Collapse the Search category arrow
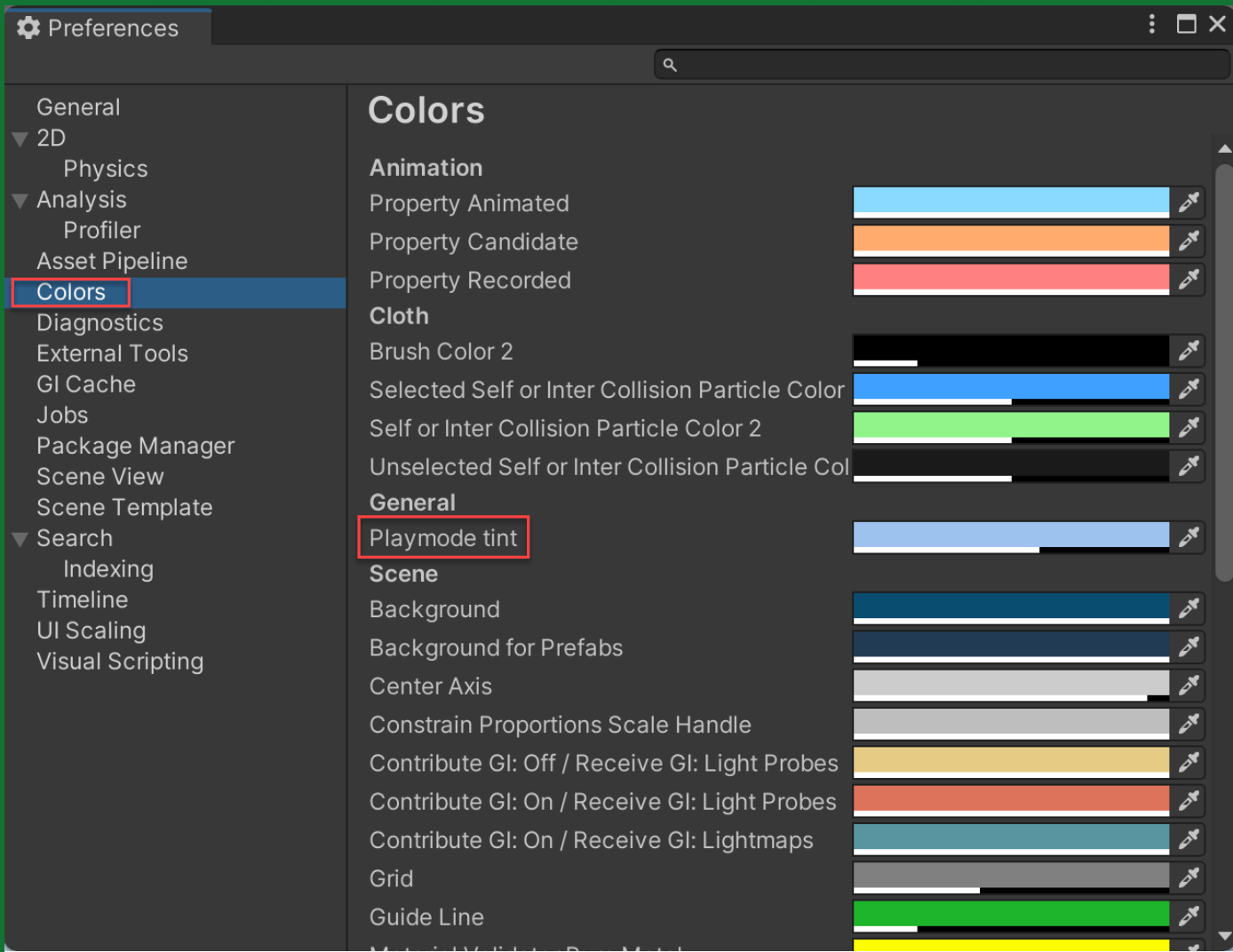 (20, 539)
